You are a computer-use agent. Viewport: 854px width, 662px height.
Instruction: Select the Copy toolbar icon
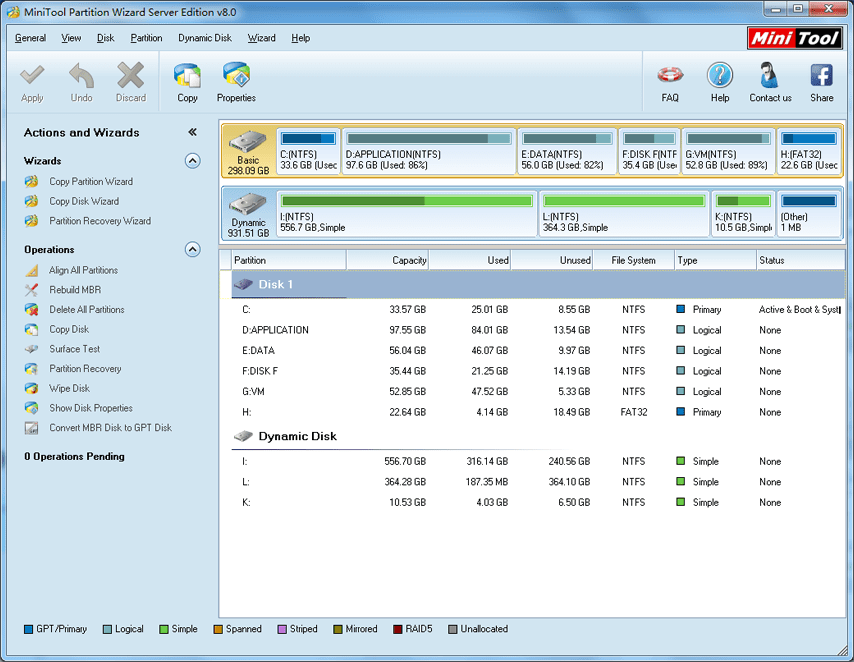pos(187,82)
